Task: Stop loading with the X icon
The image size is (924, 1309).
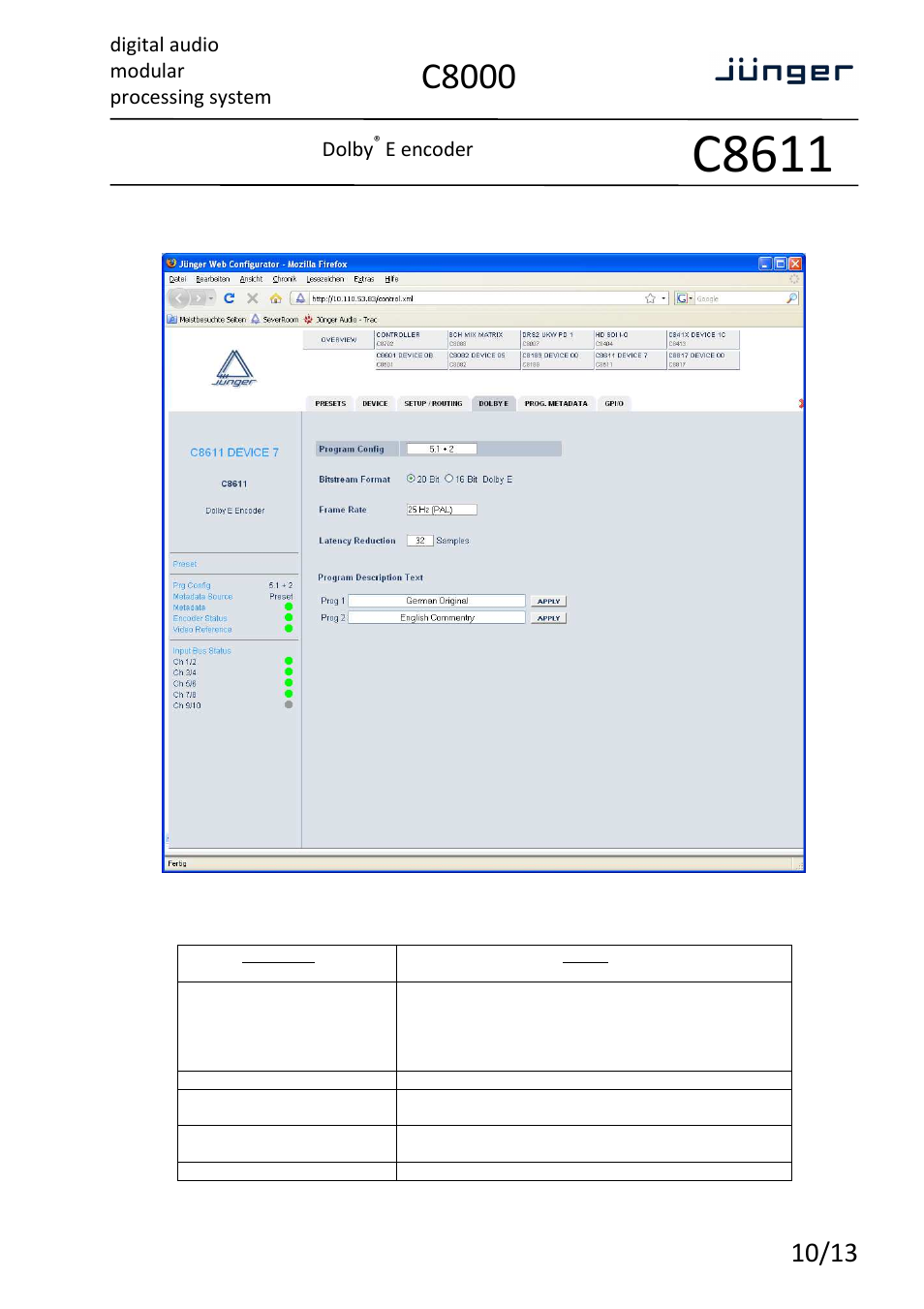Action: tap(253, 298)
